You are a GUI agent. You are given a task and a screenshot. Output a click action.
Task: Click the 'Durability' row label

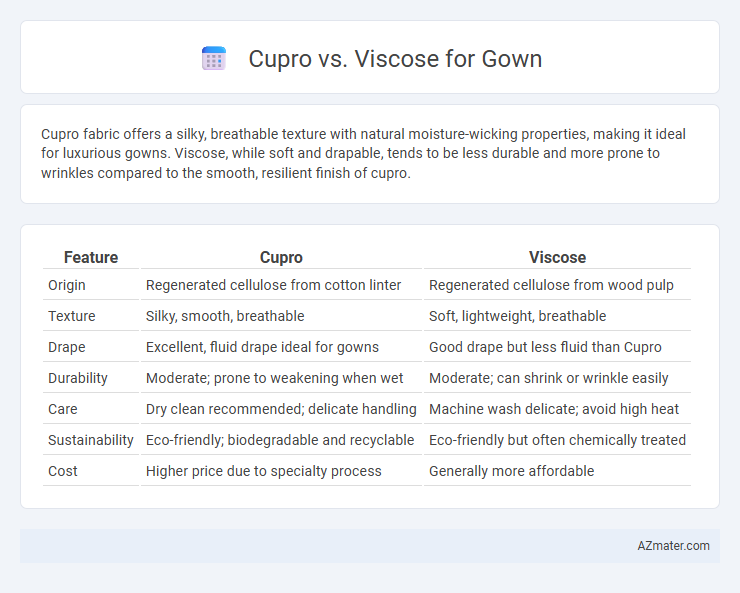tap(77, 378)
